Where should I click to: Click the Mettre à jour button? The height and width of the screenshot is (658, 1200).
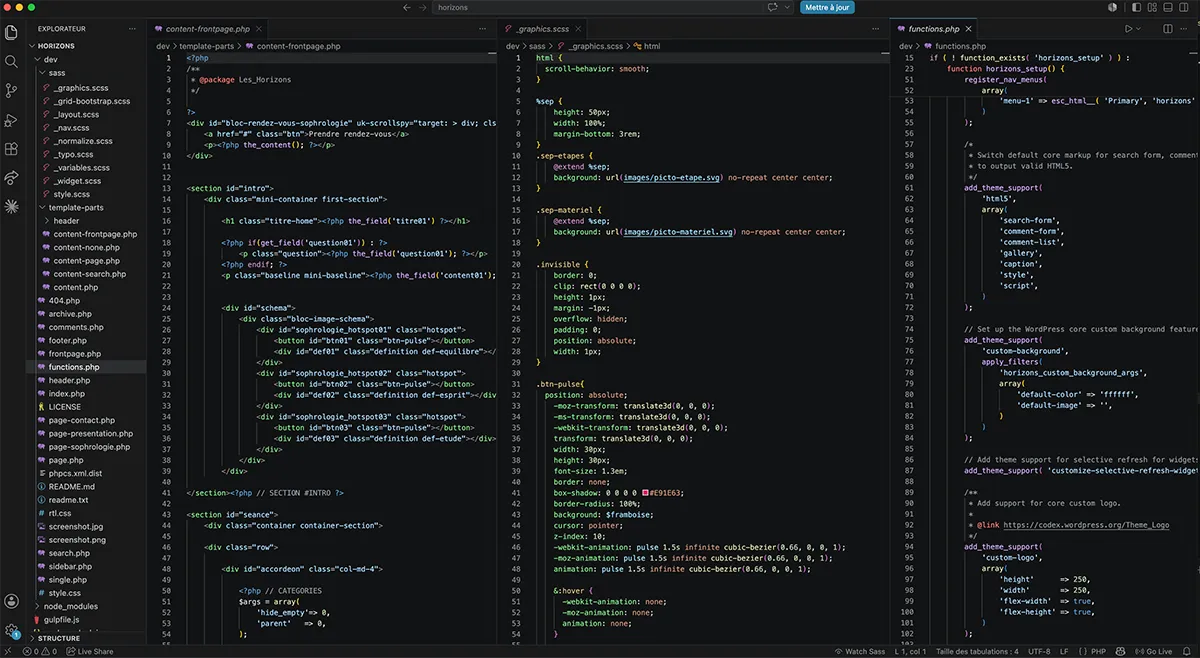point(827,7)
